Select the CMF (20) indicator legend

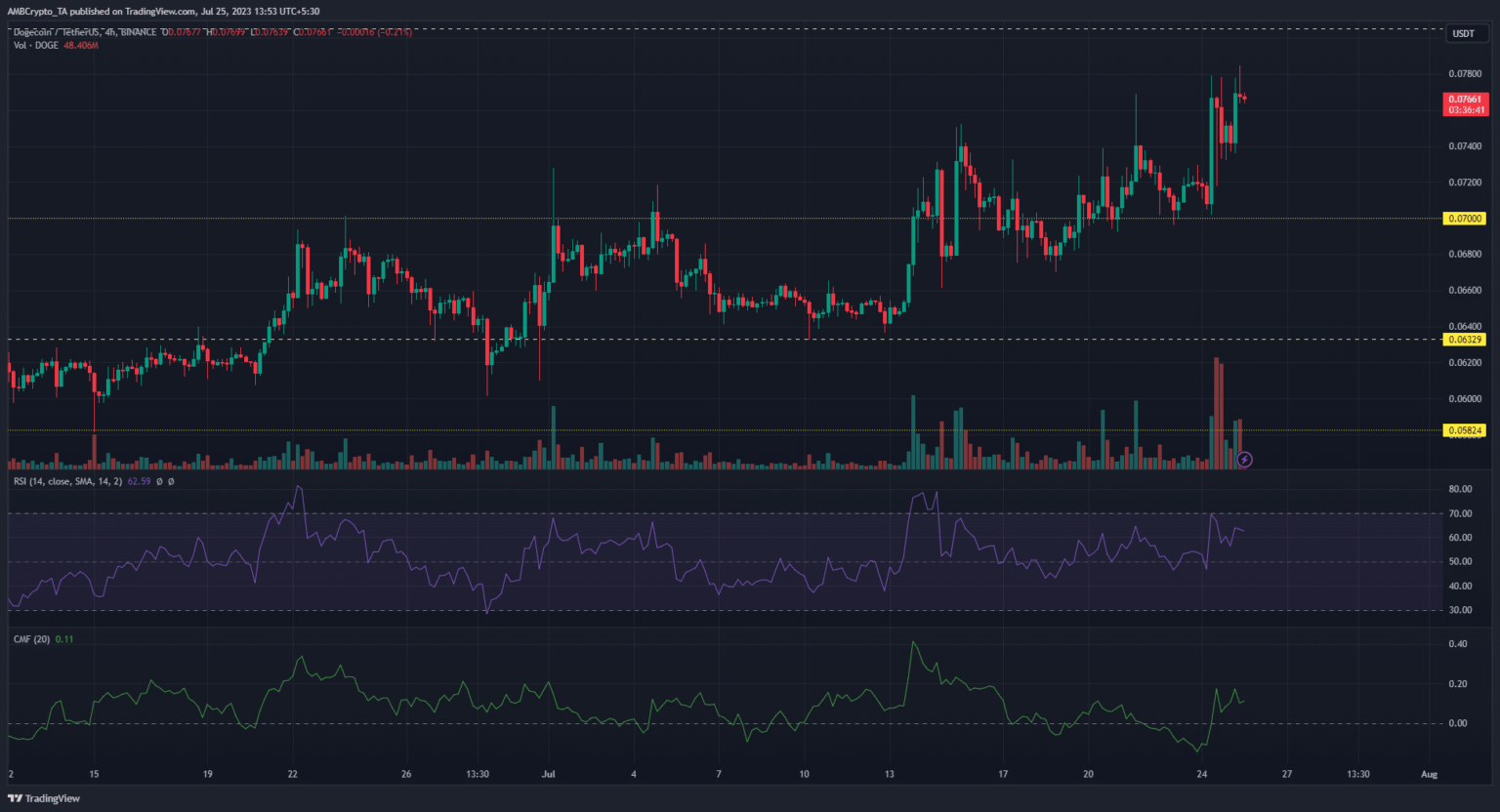pos(31,639)
